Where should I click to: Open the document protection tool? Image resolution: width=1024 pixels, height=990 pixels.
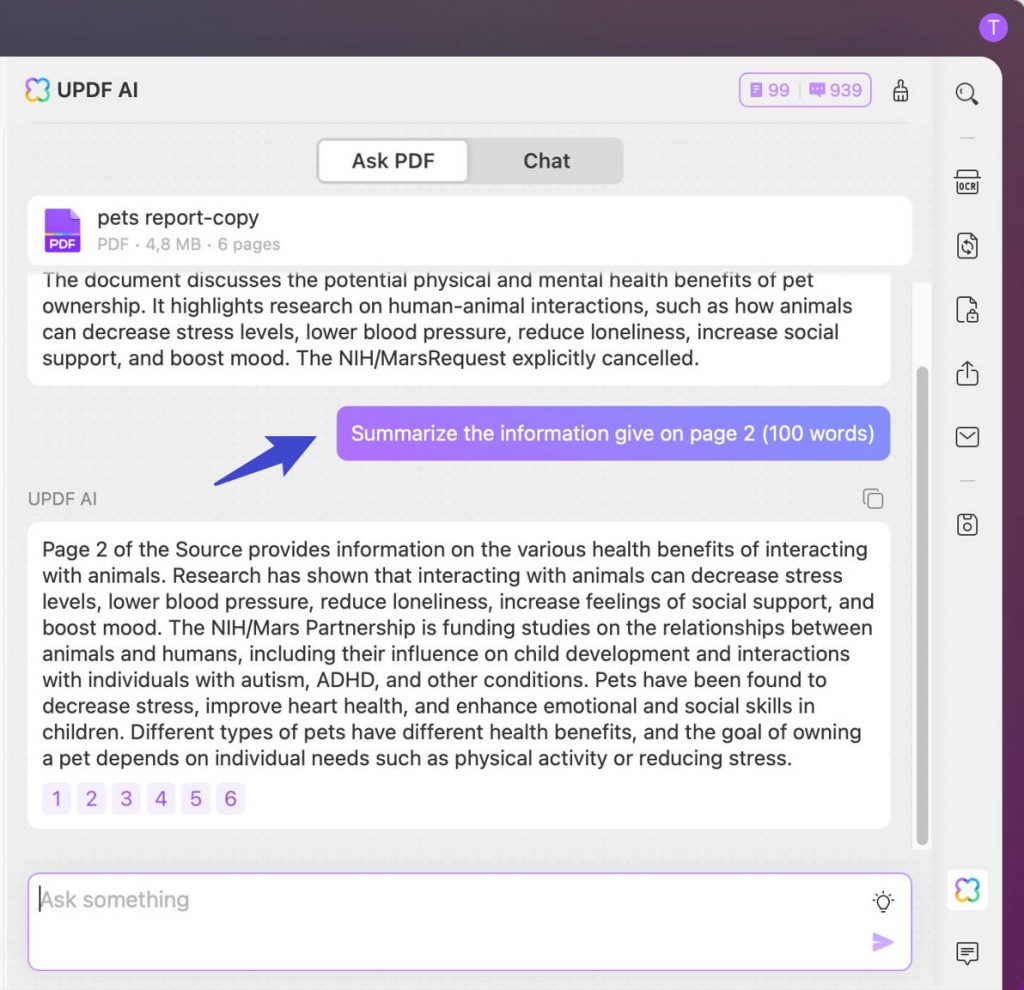[x=966, y=309]
